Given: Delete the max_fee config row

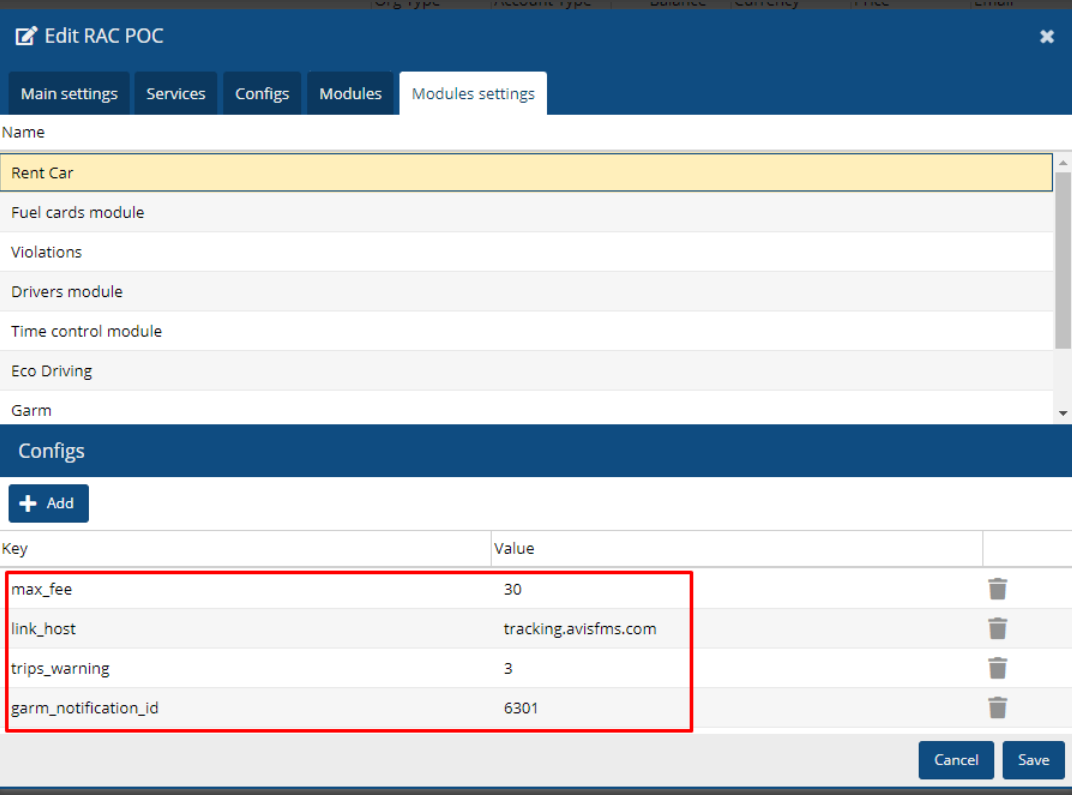Looking at the screenshot, I should (997, 589).
